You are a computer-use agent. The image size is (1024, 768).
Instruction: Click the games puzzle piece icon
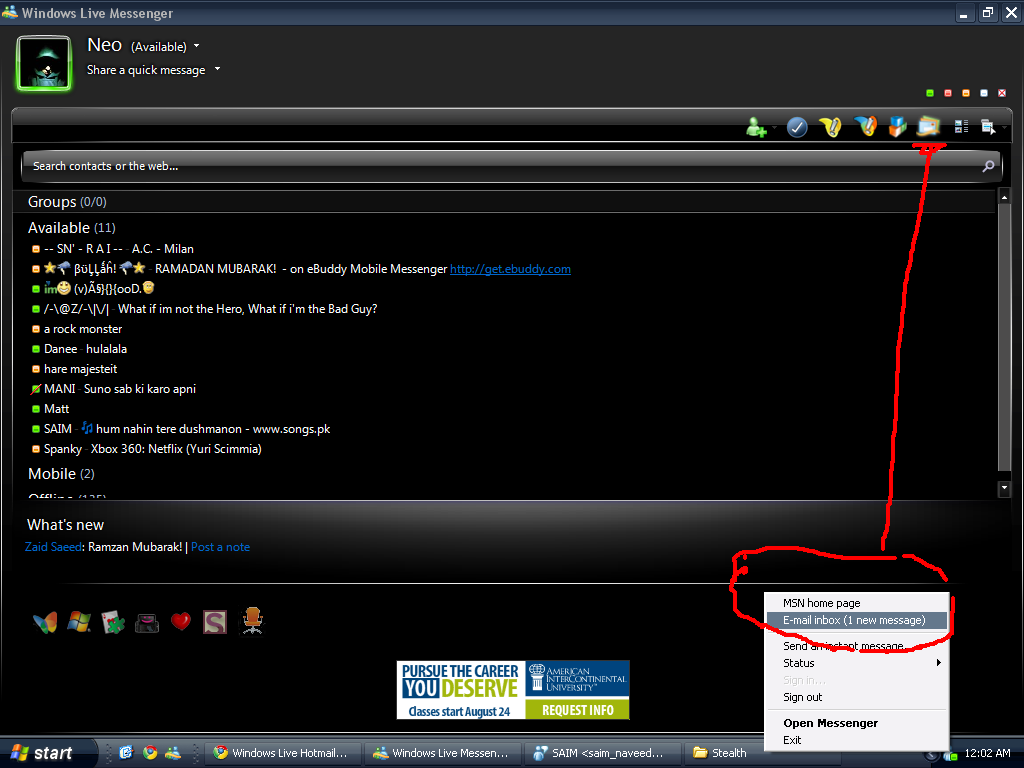click(x=113, y=622)
